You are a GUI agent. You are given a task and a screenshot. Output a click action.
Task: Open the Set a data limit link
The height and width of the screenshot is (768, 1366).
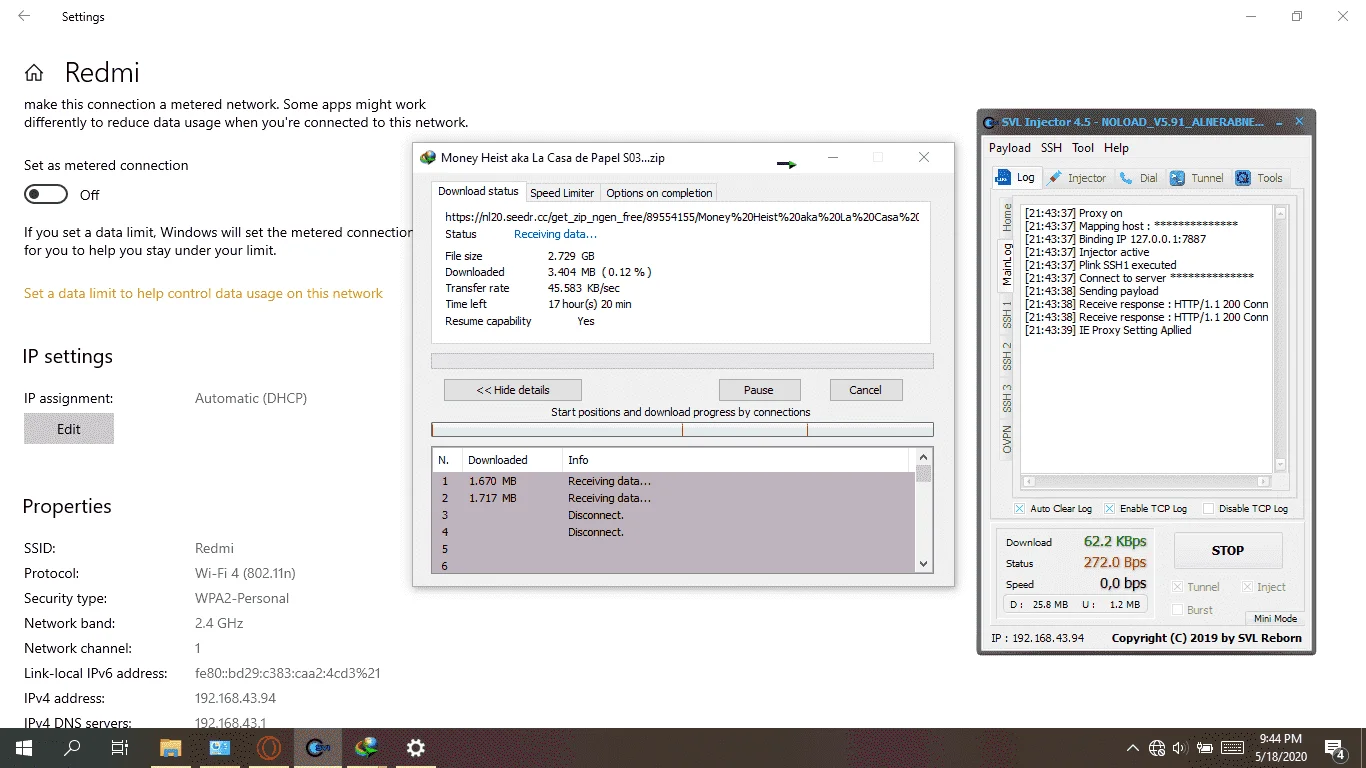203,294
